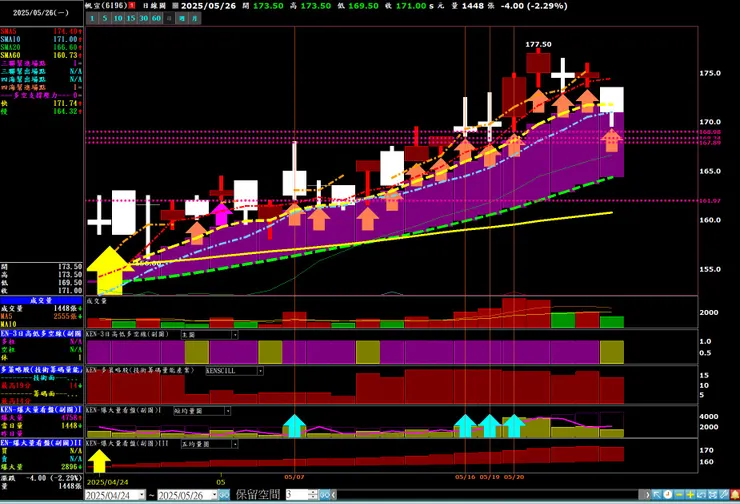Click the large yellow arrow at chart start
740x504 pixels.
pos(109,270)
